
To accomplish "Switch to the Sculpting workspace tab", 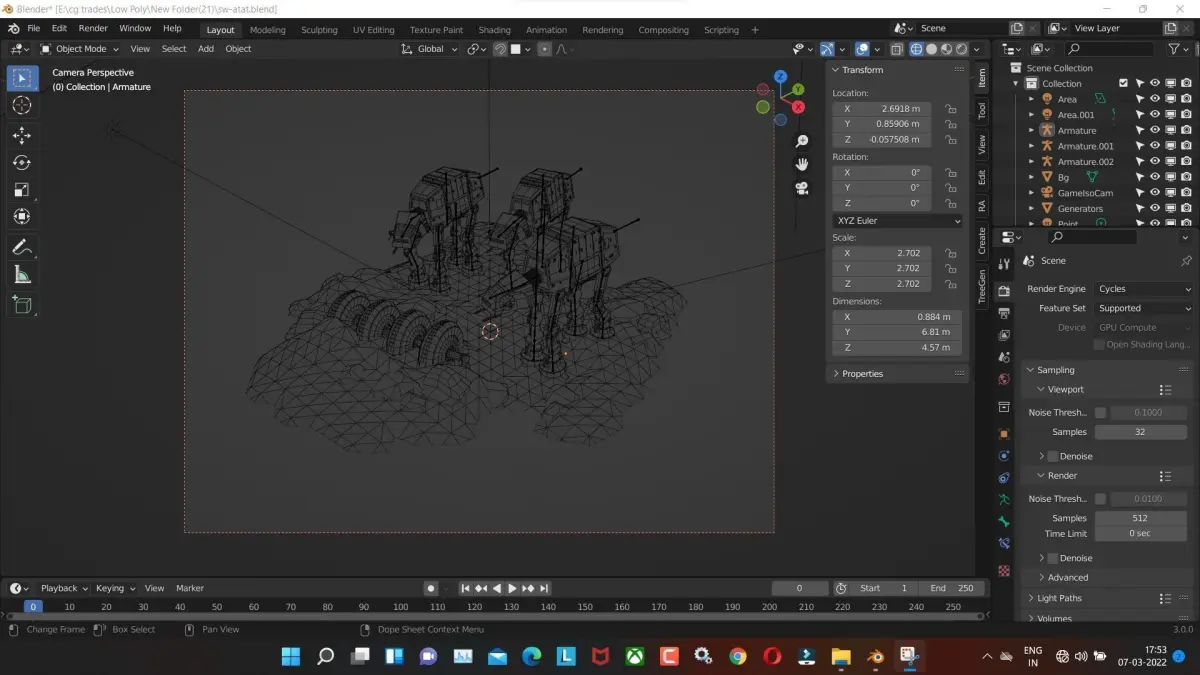I will pos(319,30).
